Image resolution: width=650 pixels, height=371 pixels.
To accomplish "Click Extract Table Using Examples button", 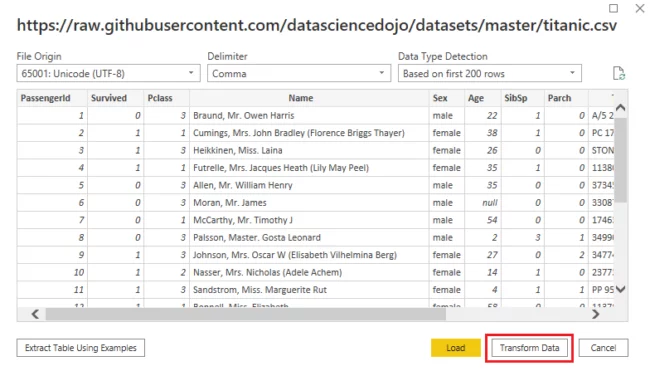I will (x=81, y=348).
